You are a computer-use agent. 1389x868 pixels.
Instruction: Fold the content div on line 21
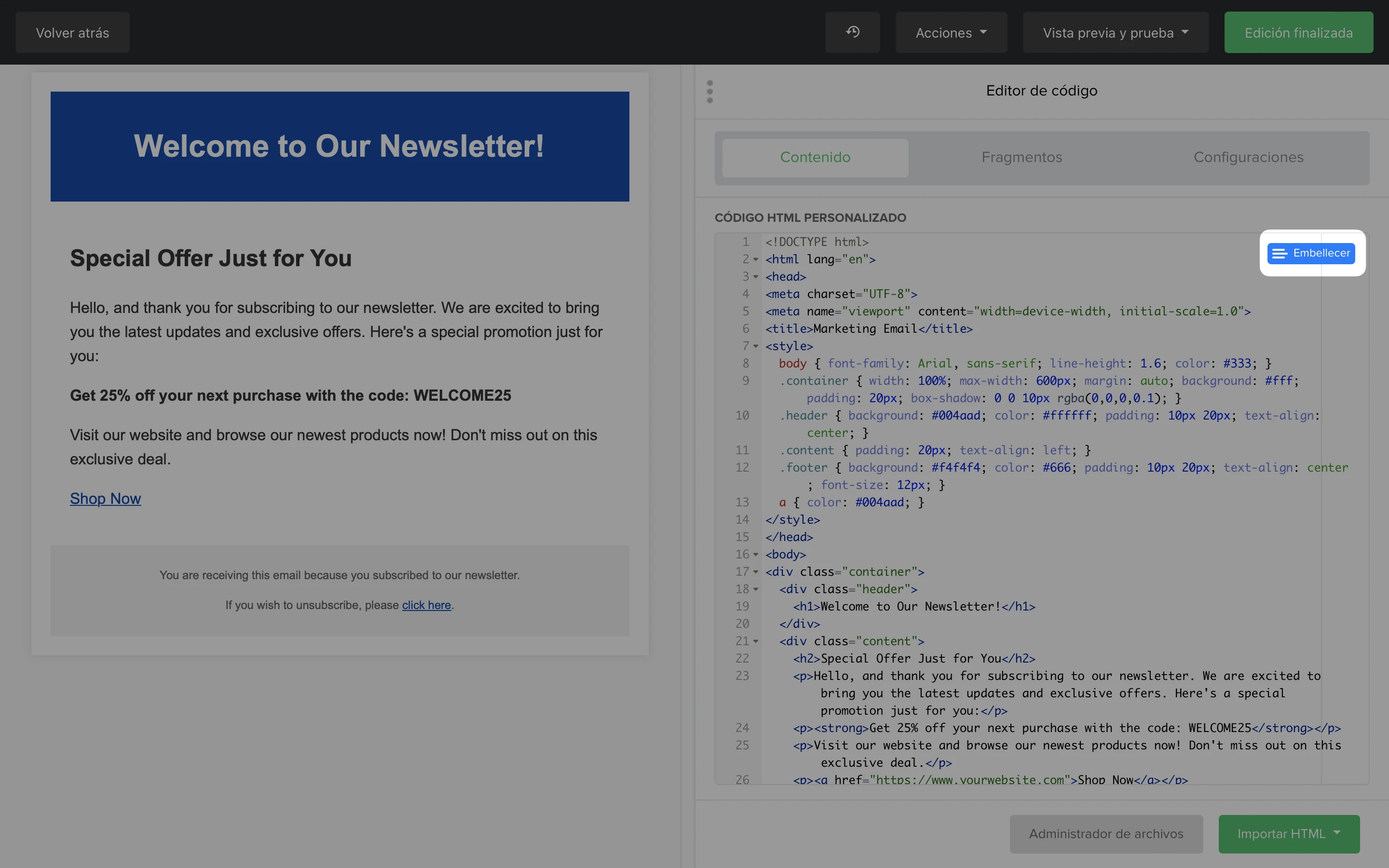756,641
